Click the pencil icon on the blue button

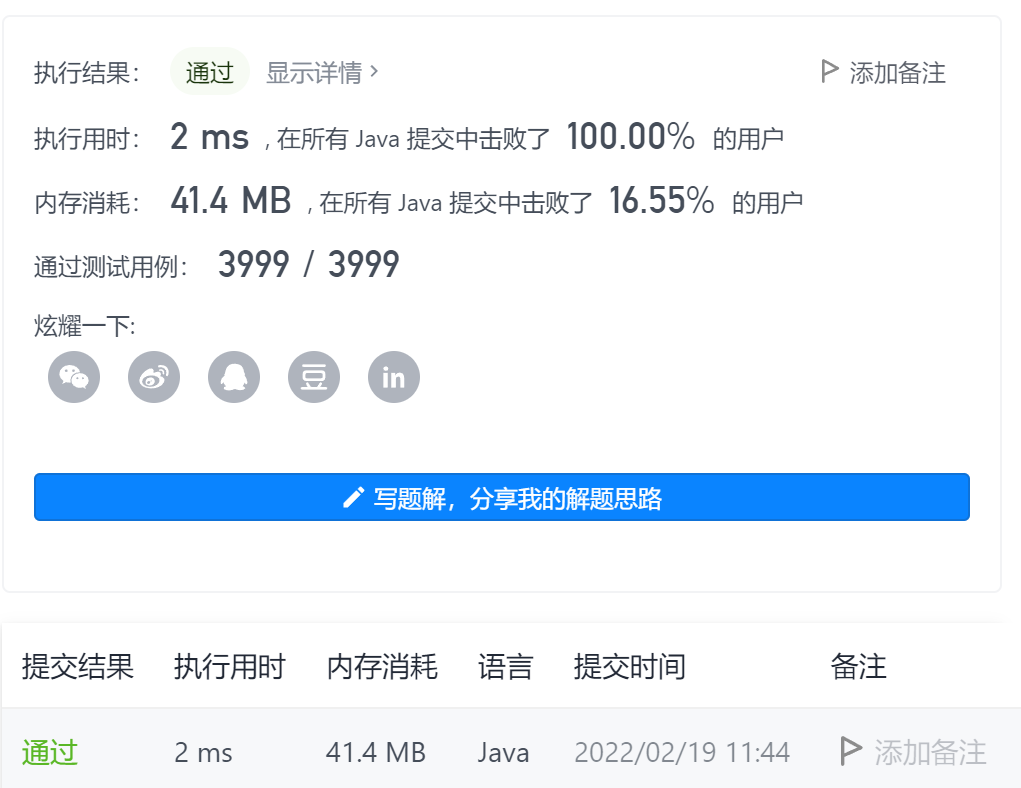click(352, 496)
